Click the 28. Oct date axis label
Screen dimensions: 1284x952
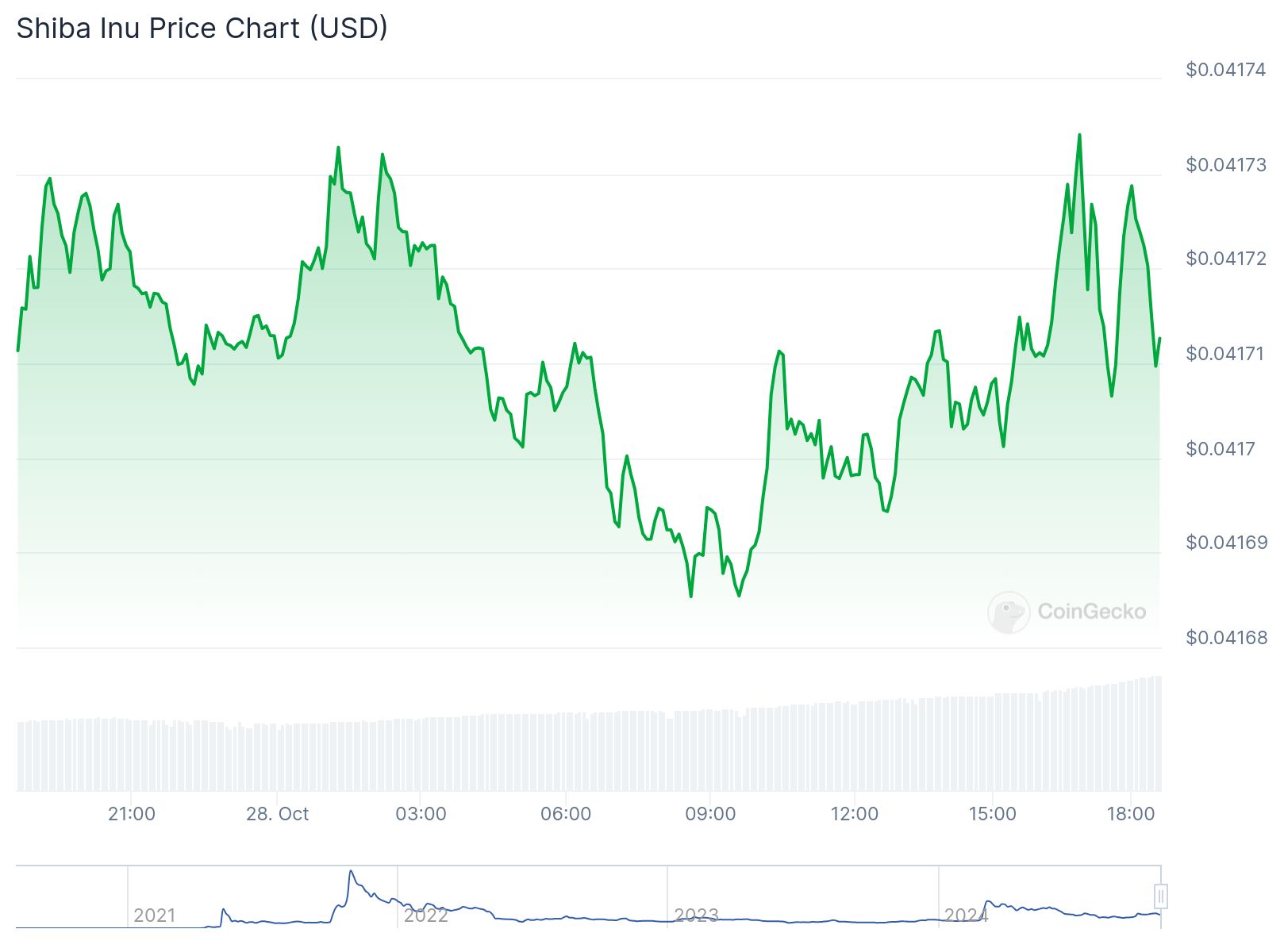pos(277,814)
